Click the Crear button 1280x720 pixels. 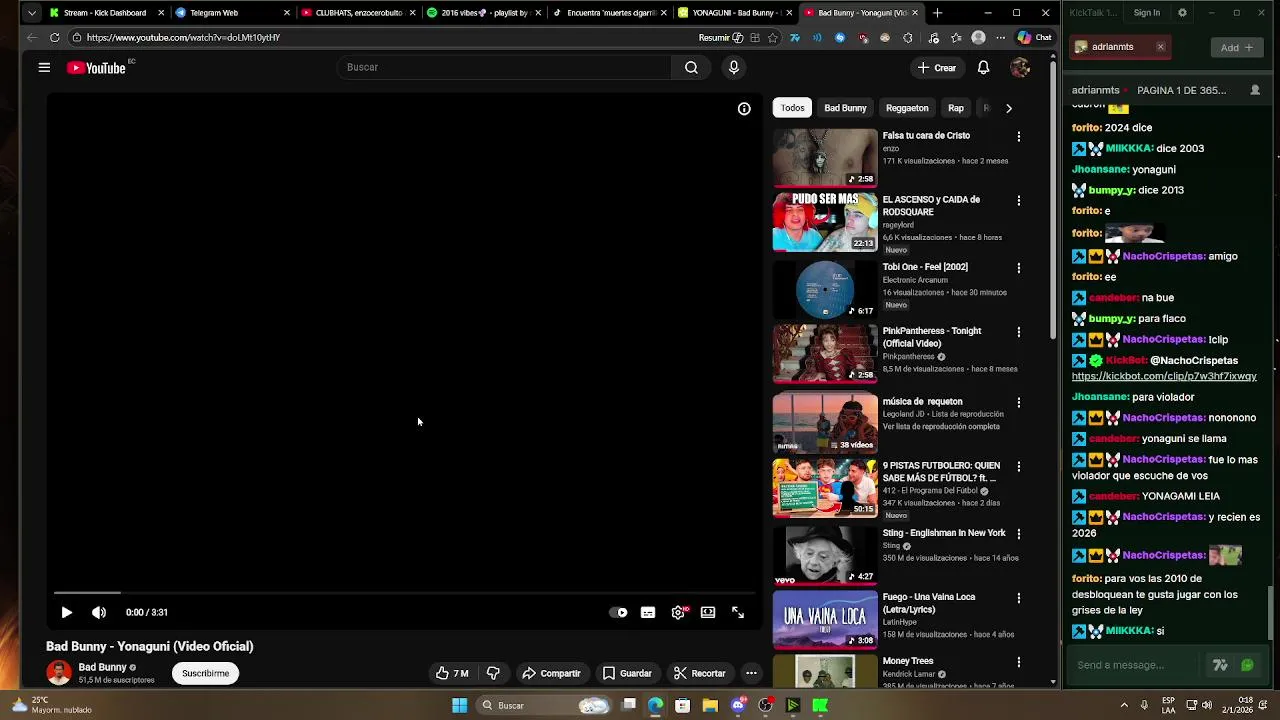pyautogui.click(x=937, y=68)
